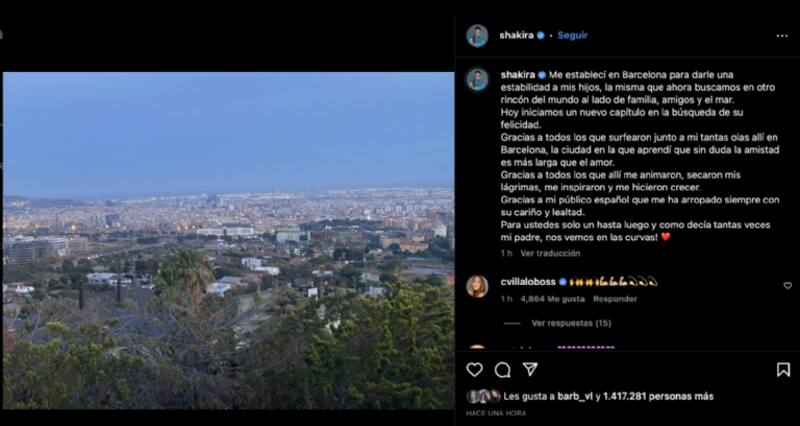Open the three-dot more options menu

coord(782,35)
